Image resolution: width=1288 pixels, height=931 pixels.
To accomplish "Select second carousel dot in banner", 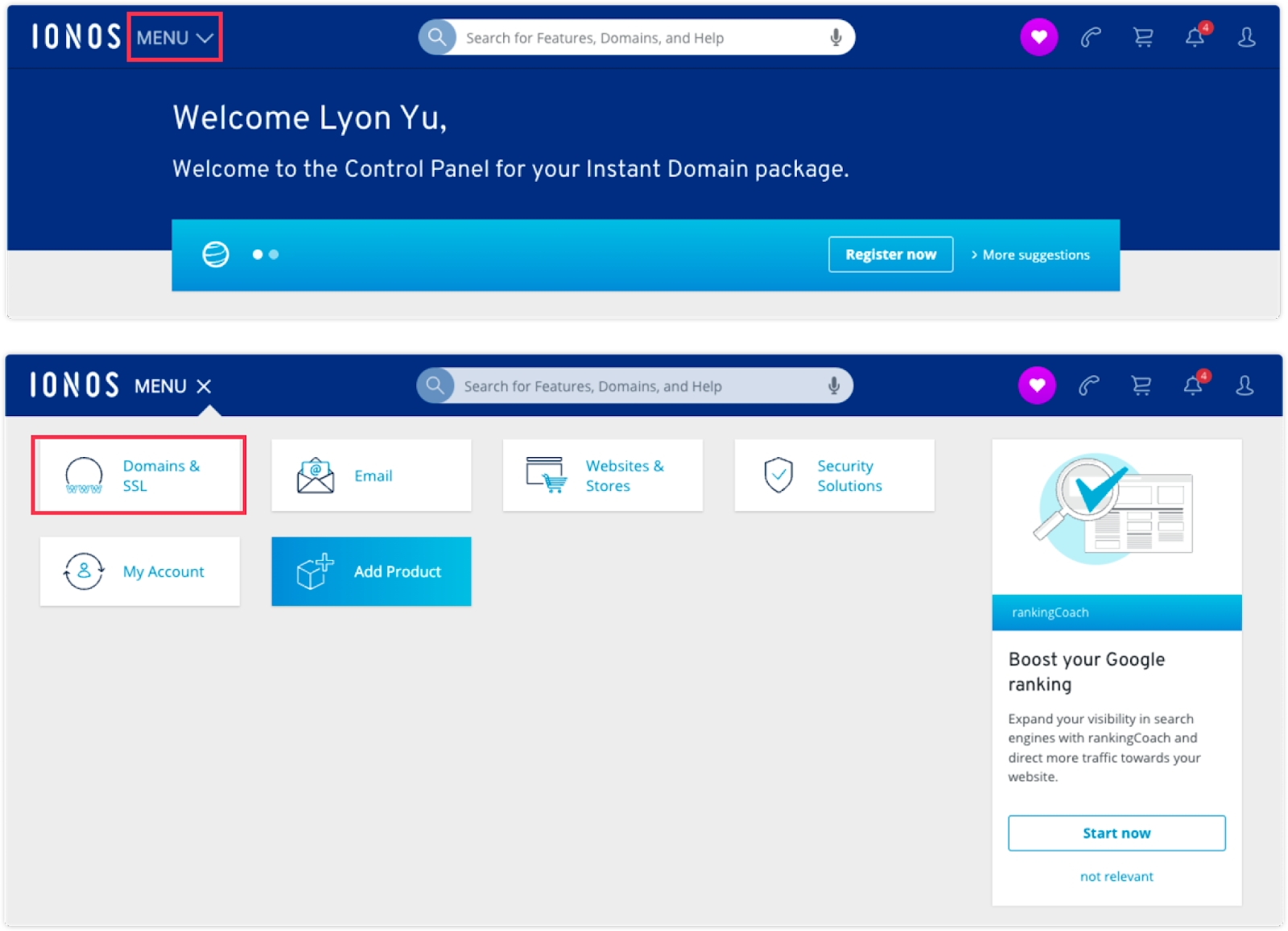I will [x=274, y=254].
